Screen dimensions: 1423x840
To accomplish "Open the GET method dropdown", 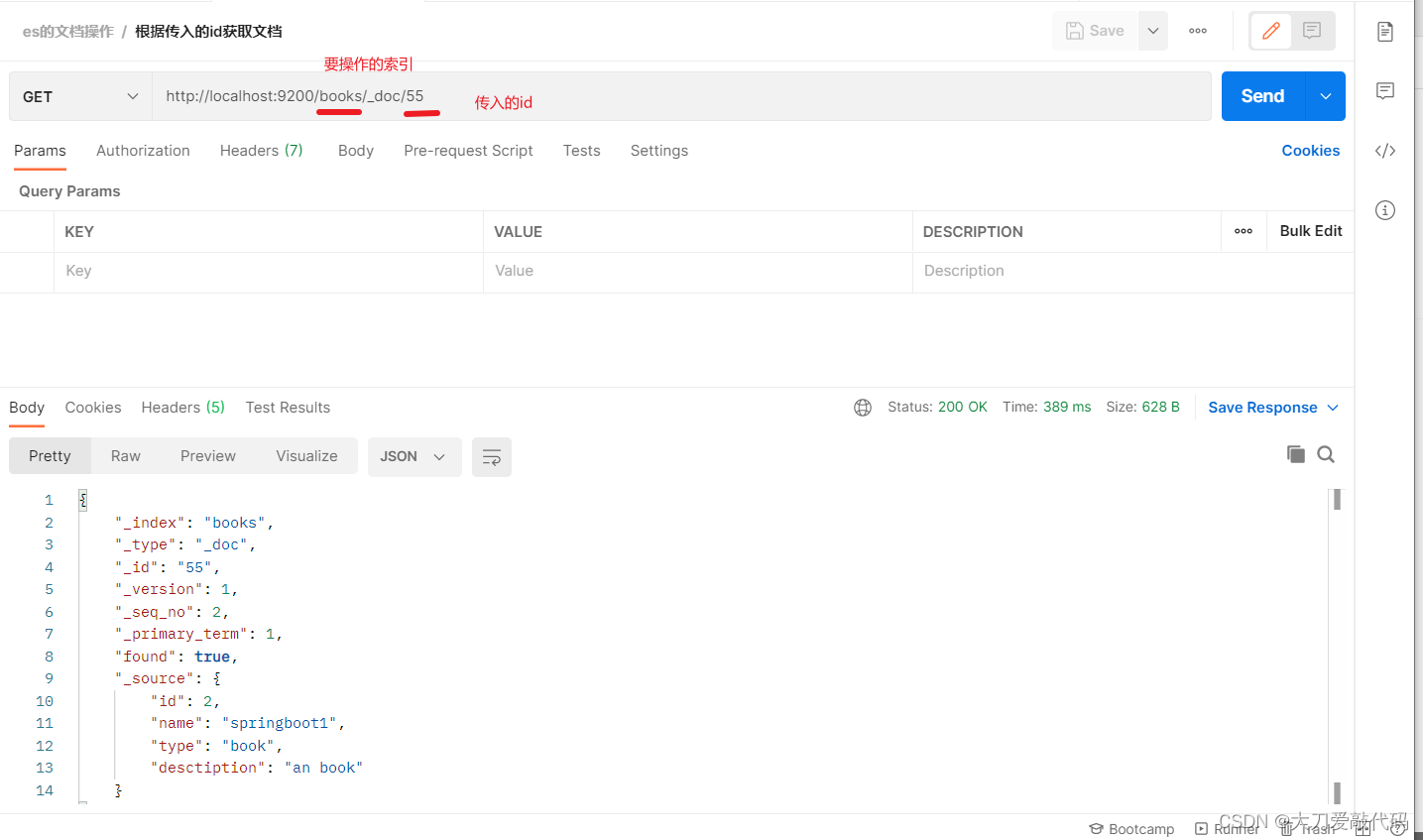I will [x=80, y=96].
